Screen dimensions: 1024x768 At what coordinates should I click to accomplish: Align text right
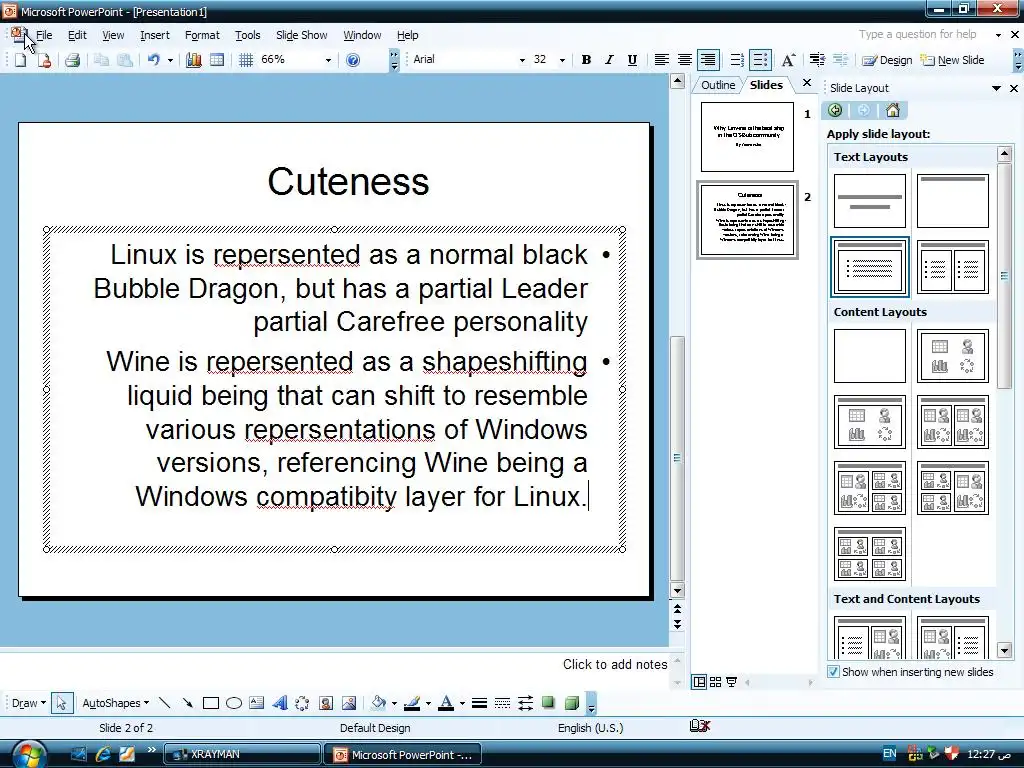coord(708,60)
